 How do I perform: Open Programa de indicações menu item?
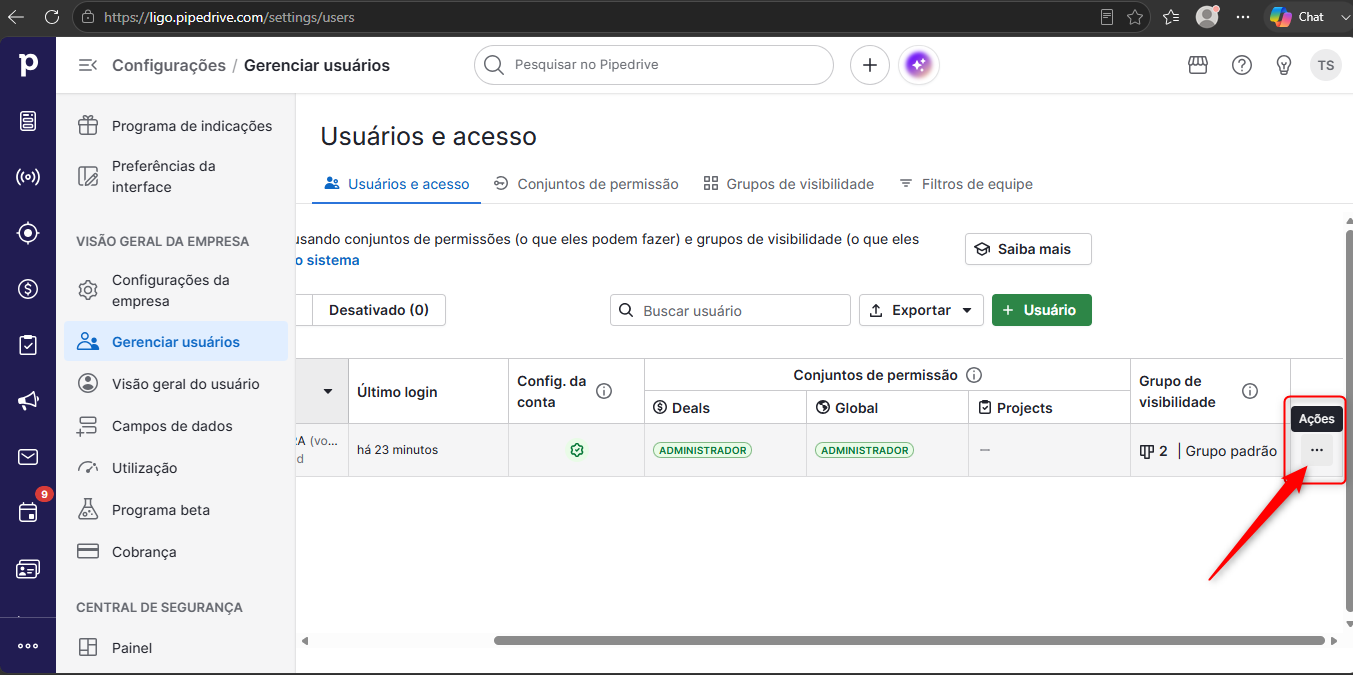176,126
